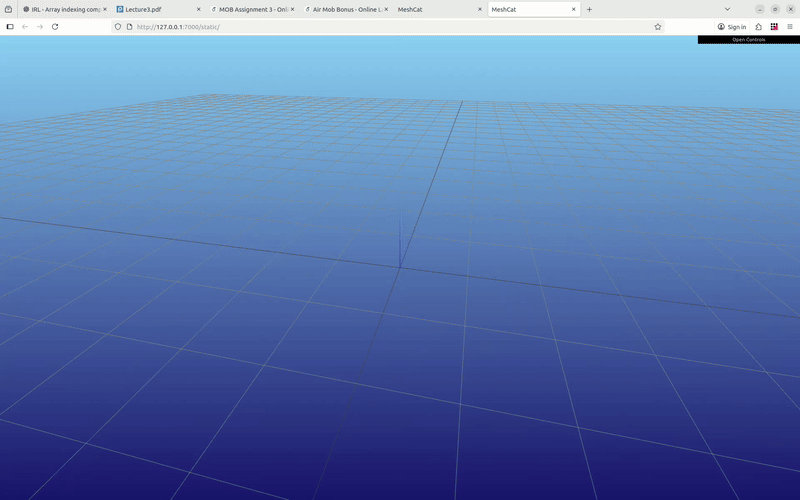The height and width of the screenshot is (500, 800).
Task: Switch to the MOB Assignment 3 tab
Action: (x=252, y=9)
